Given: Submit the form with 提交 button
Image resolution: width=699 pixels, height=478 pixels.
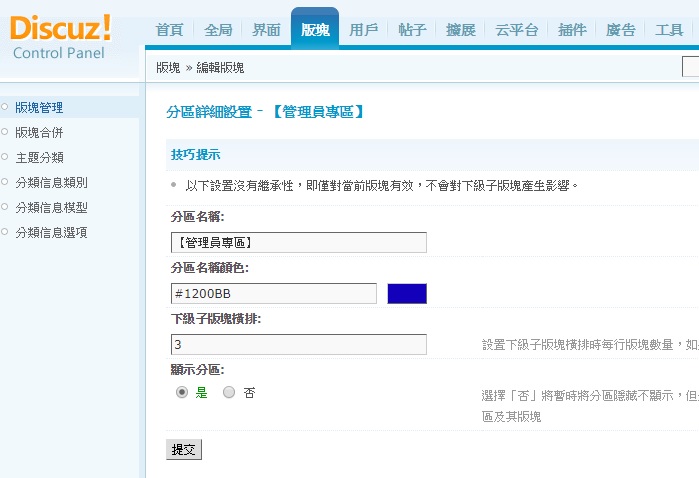Looking at the screenshot, I should pos(184,449).
